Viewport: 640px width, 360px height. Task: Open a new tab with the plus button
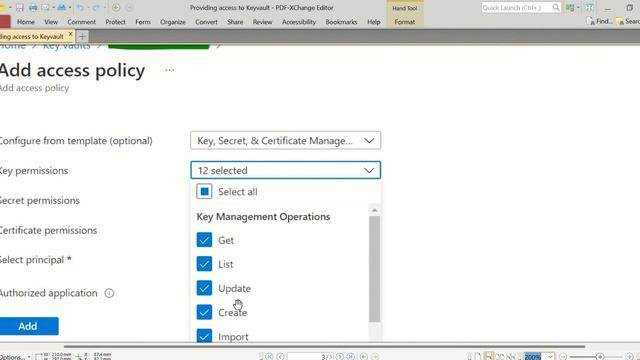(82, 36)
